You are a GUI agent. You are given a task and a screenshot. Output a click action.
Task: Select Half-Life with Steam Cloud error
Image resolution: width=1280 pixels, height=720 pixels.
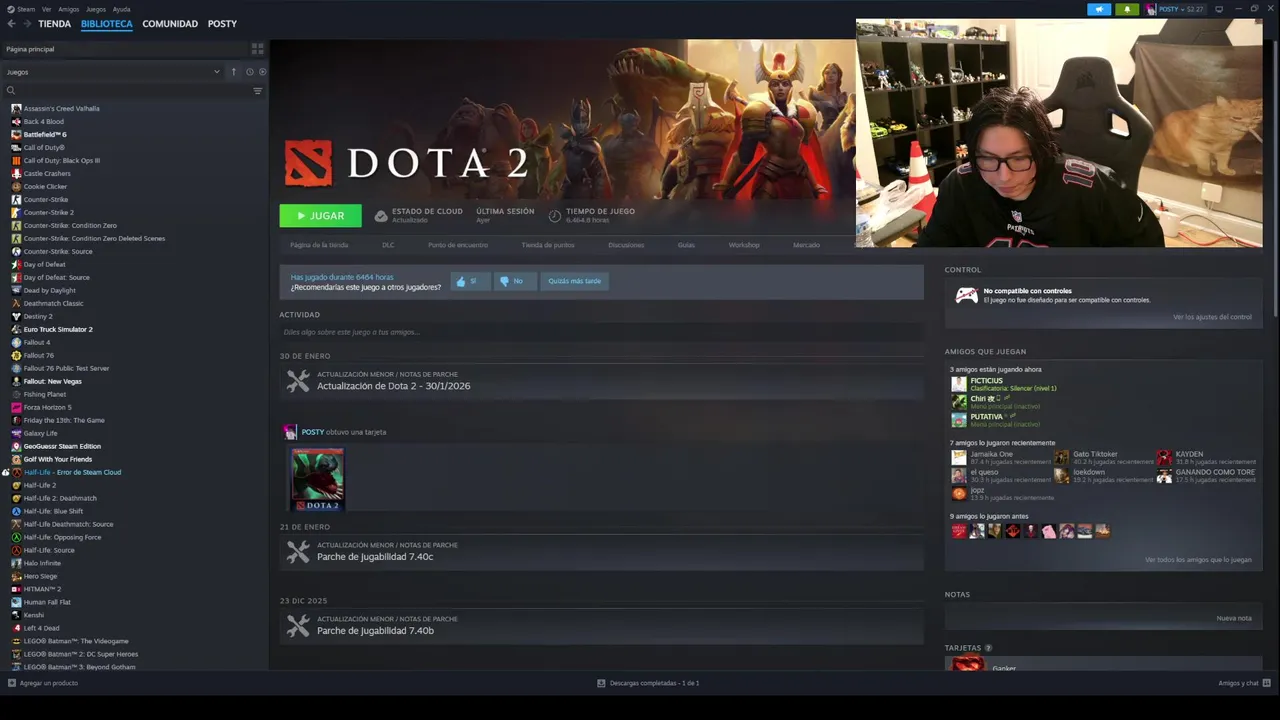pyautogui.click(x=71, y=472)
